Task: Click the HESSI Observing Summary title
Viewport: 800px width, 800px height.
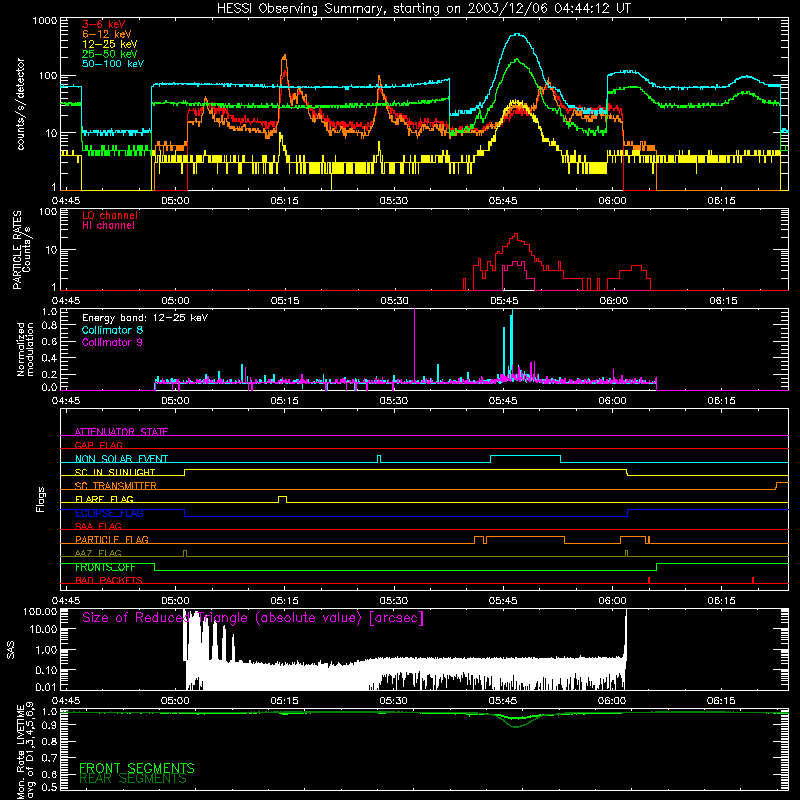Action: [x=423, y=9]
